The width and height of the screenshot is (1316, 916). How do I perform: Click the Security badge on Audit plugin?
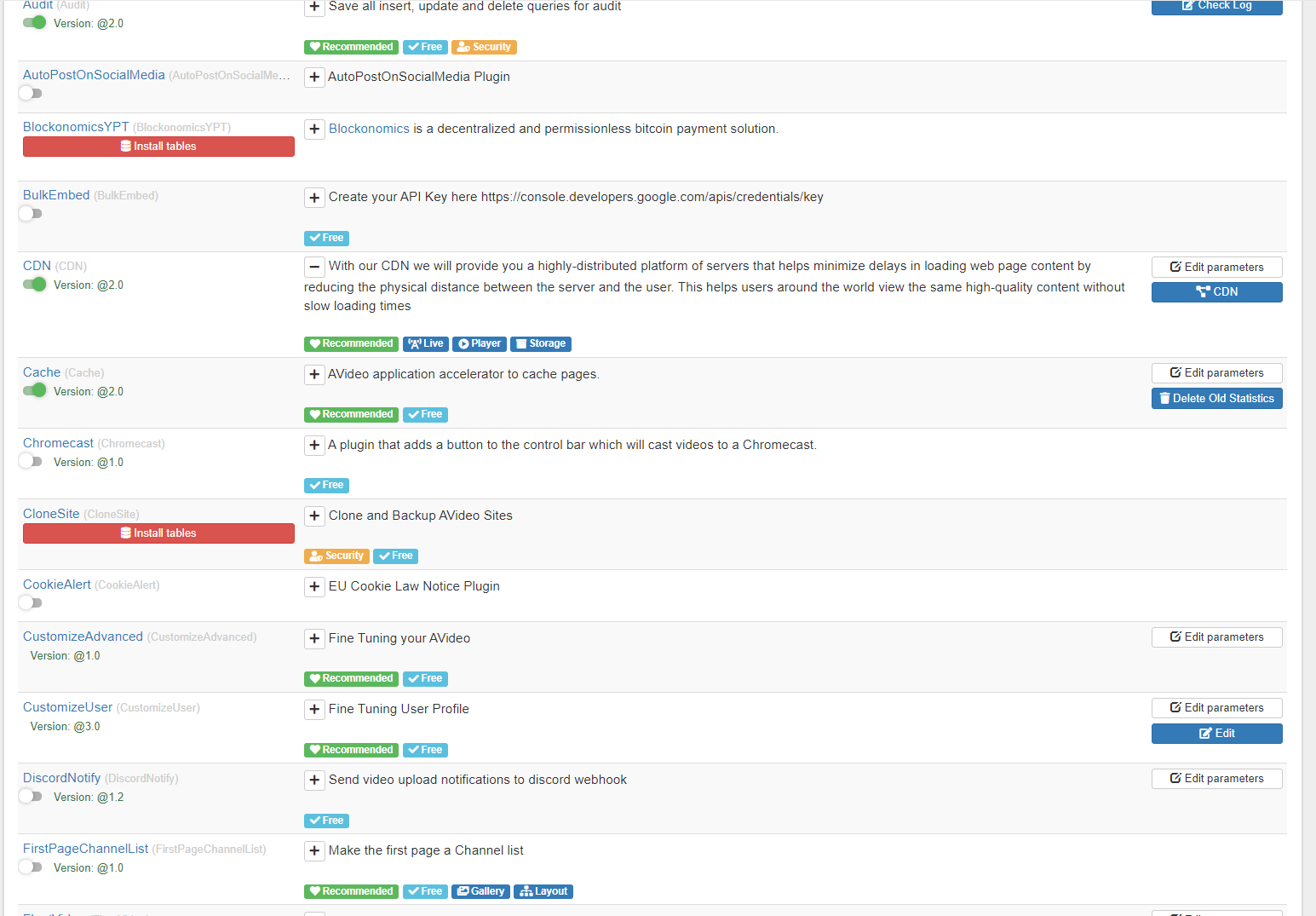pyautogui.click(x=484, y=47)
